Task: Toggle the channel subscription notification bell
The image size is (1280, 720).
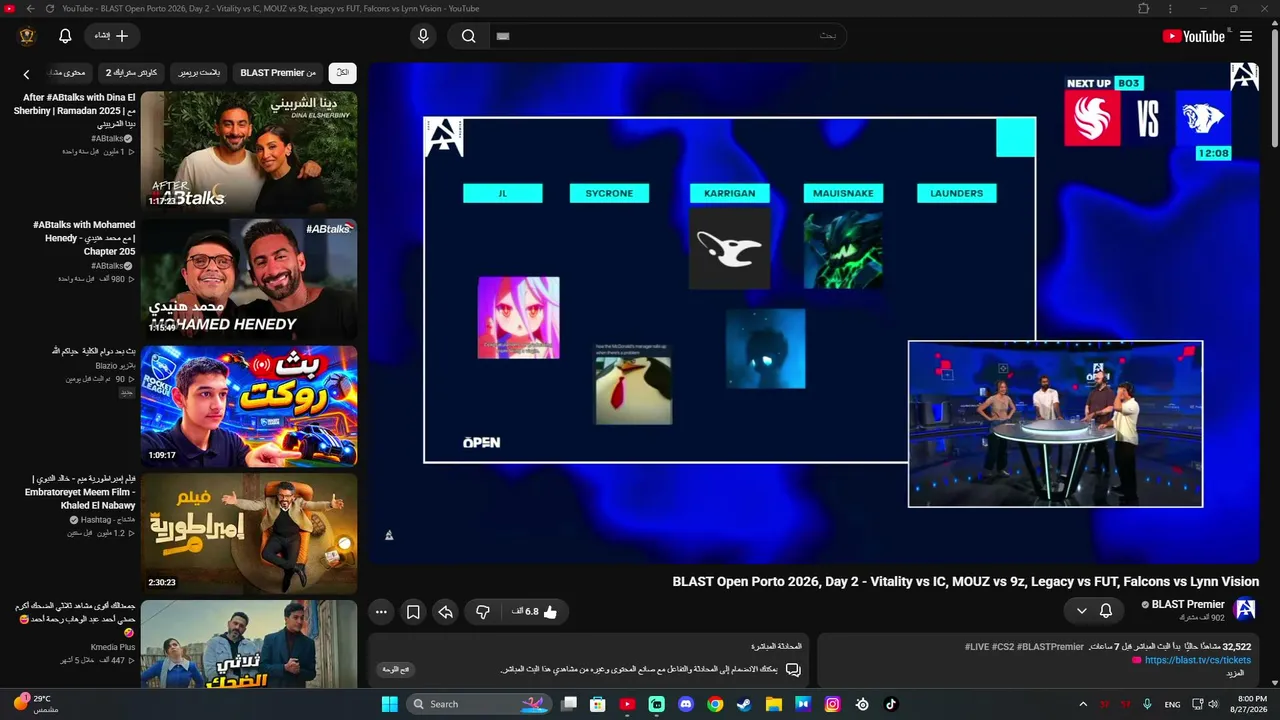Action: coord(1106,610)
